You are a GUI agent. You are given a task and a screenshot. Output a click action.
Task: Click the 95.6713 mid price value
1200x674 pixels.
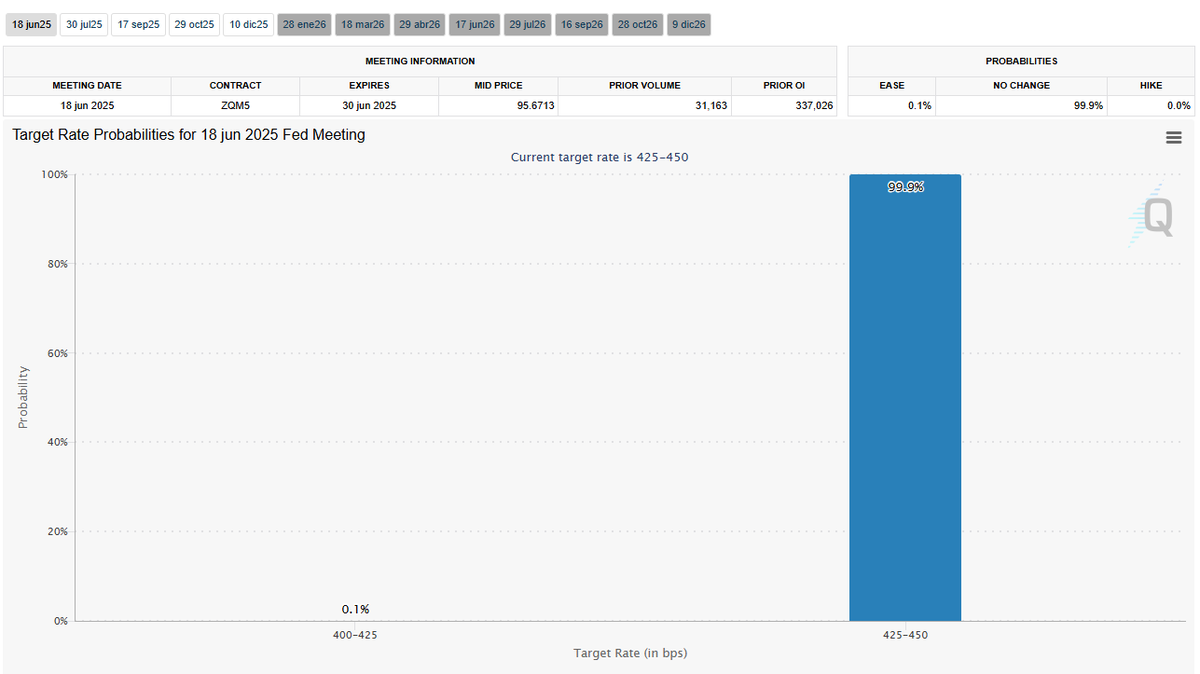tap(535, 105)
